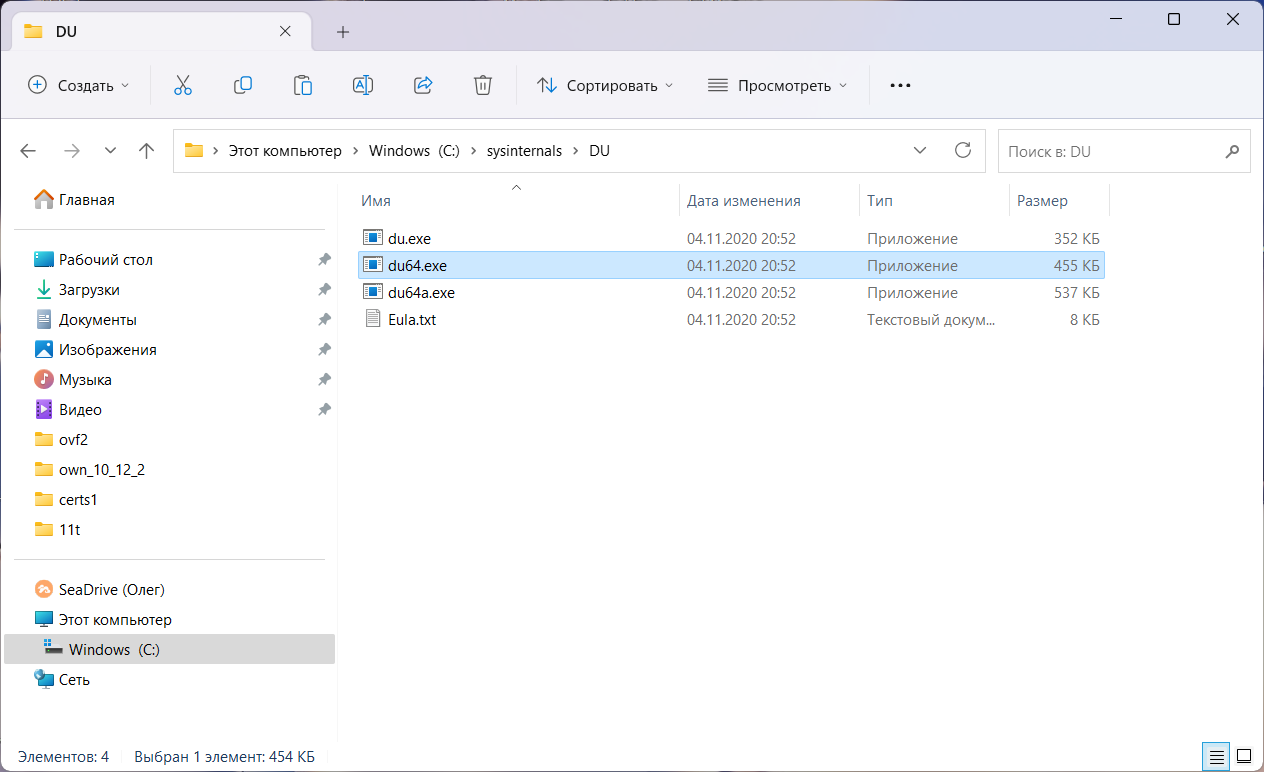Screen dimensions: 1264x772
Task: Open a new tab with plus button
Action: coord(343,32)
